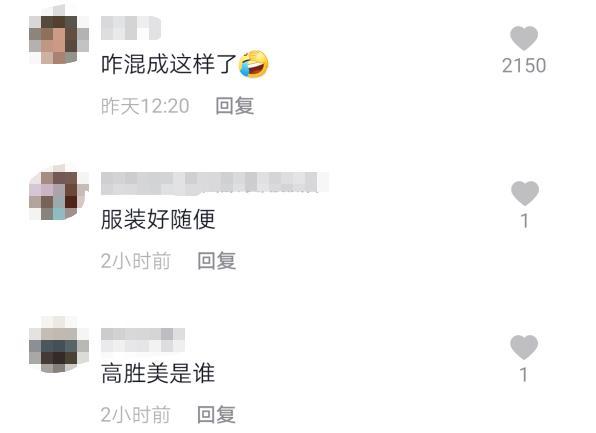The image size is (596, 433).
Task: Like the '高胜美是谁' comment via heart
Action: [524, 347]
